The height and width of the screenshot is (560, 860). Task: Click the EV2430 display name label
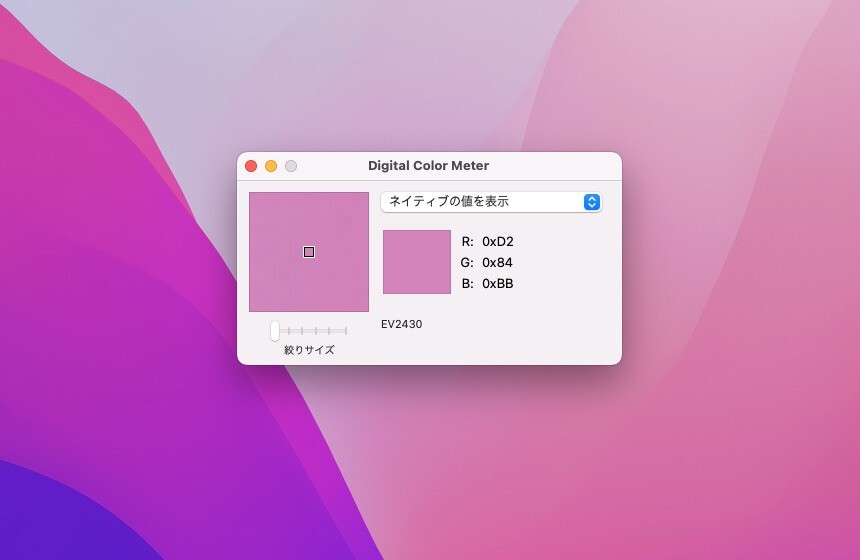tap(401, 324)
